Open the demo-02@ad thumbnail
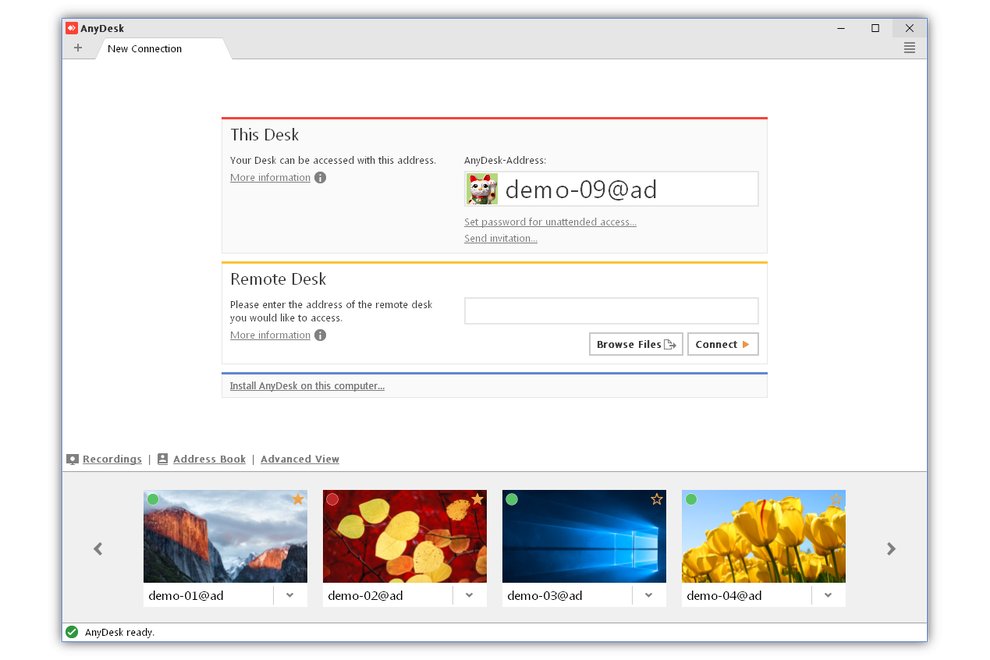990x660 pixels. (405, 536)
